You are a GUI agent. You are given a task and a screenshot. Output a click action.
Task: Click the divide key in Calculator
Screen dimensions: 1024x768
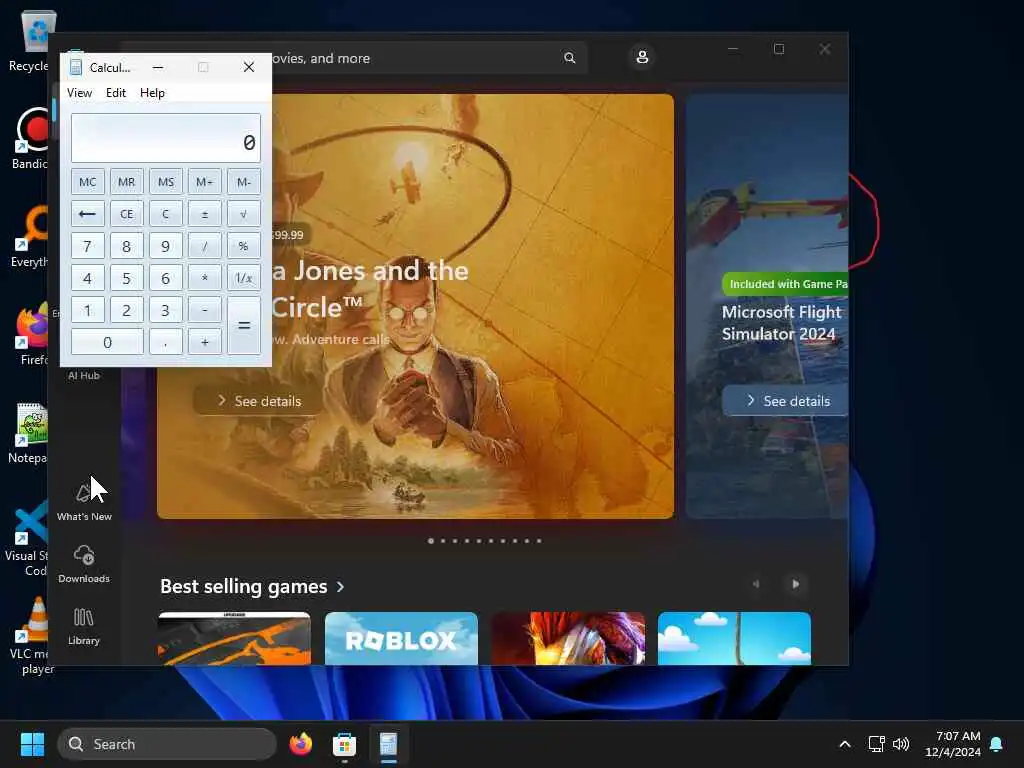tap(204, 246)
